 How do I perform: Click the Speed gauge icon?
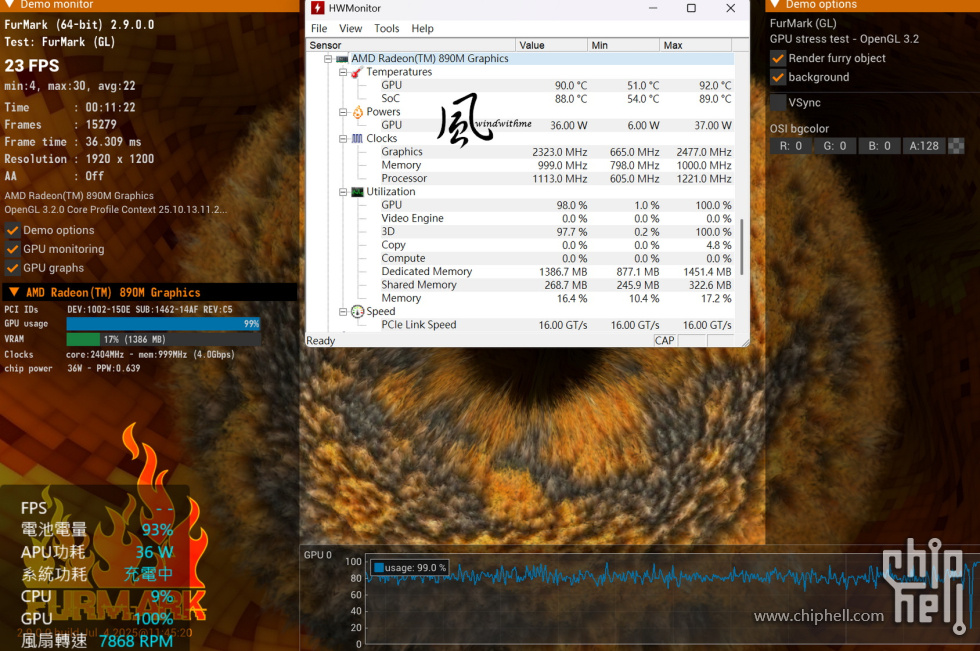[357, 312]
